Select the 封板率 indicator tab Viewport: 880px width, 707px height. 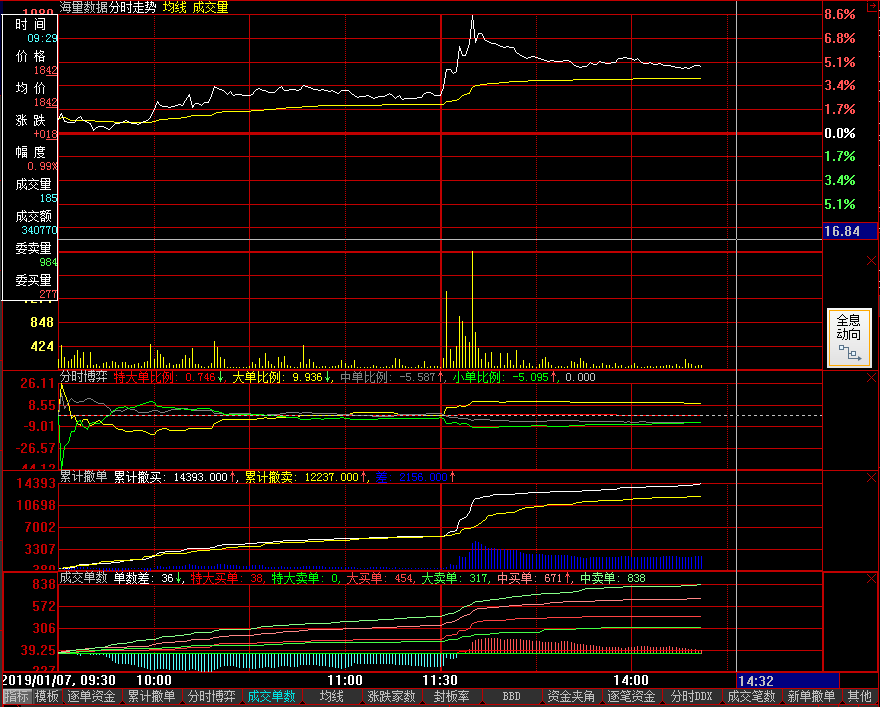(452, 697)
